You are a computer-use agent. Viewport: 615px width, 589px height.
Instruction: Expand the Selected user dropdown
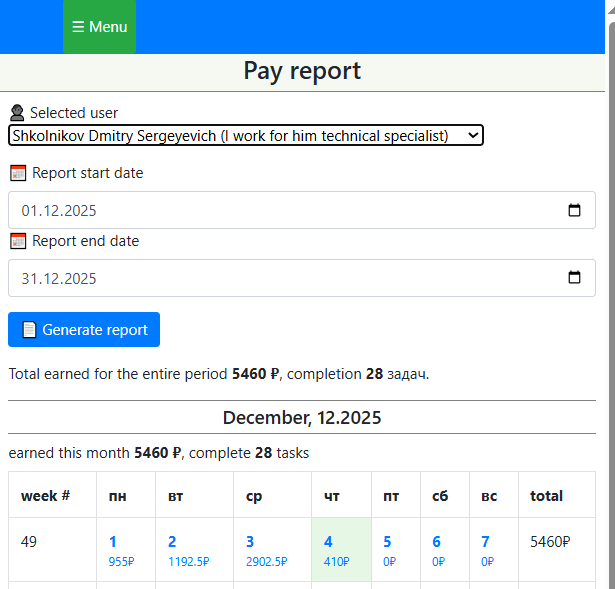click(x=245, y=135)
